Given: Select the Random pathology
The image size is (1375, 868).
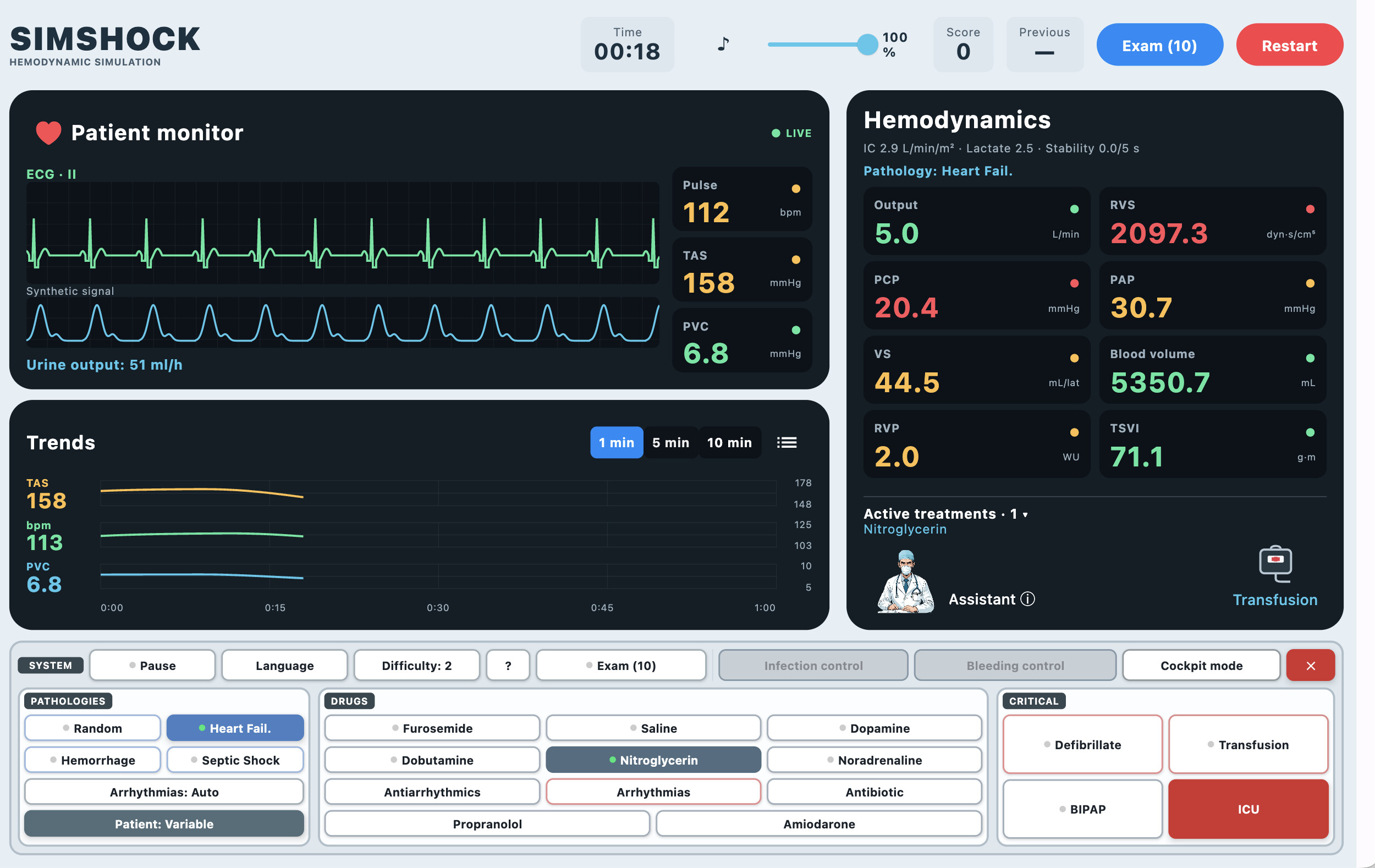Looking at the screenshot, I should tap(92, 728).
